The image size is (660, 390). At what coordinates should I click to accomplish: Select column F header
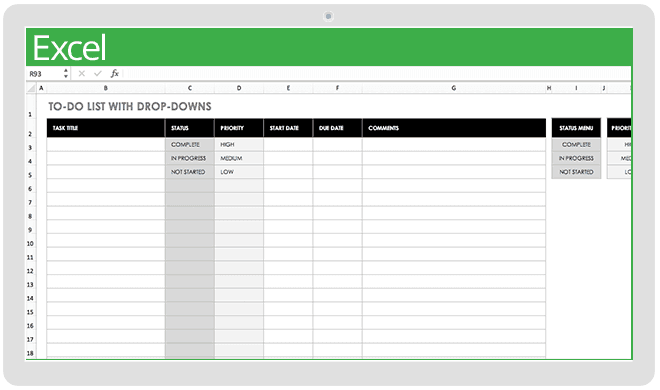[x=337, y=88]
